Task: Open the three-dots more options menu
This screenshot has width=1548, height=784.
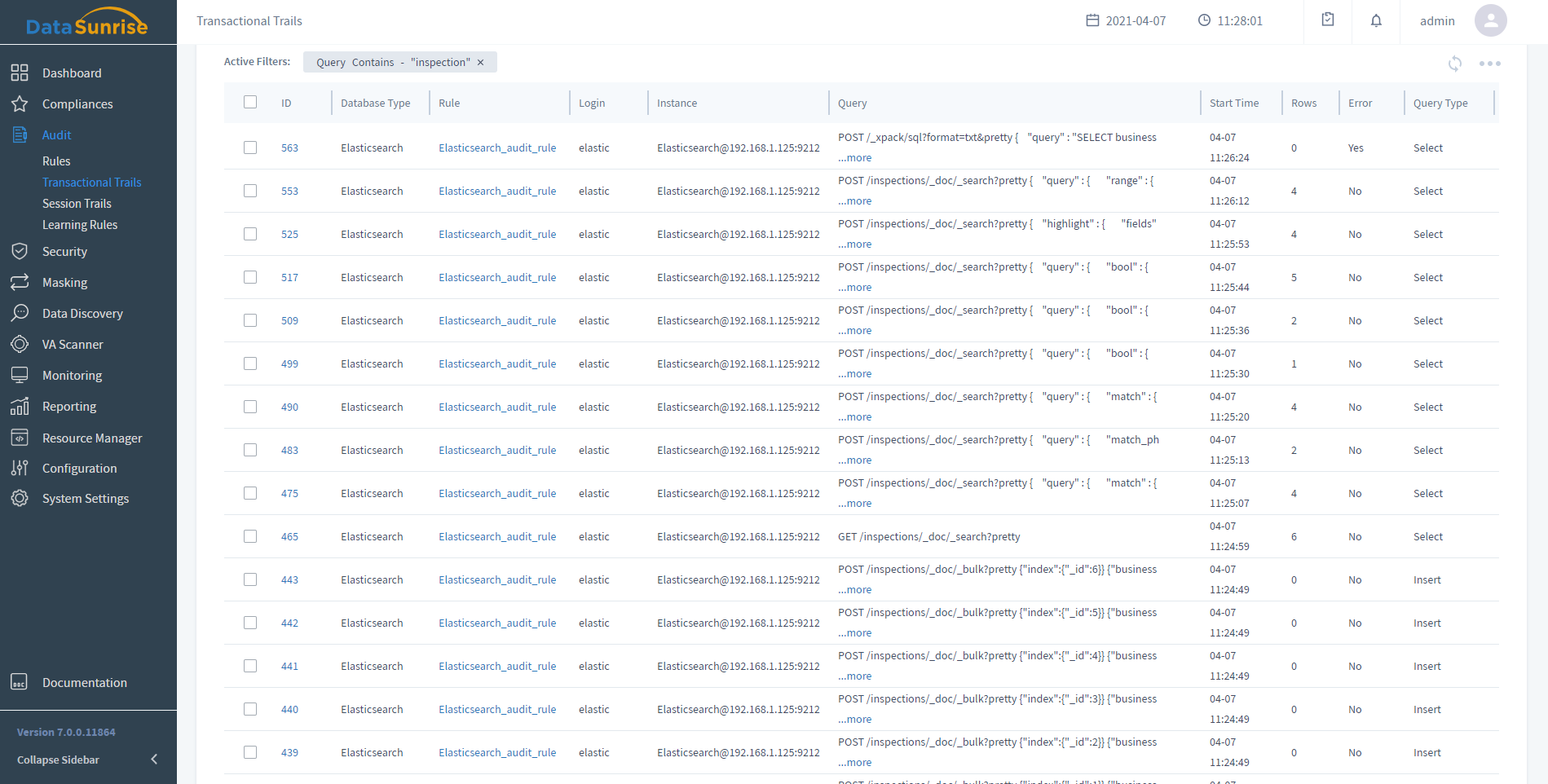Action: 1489,64
